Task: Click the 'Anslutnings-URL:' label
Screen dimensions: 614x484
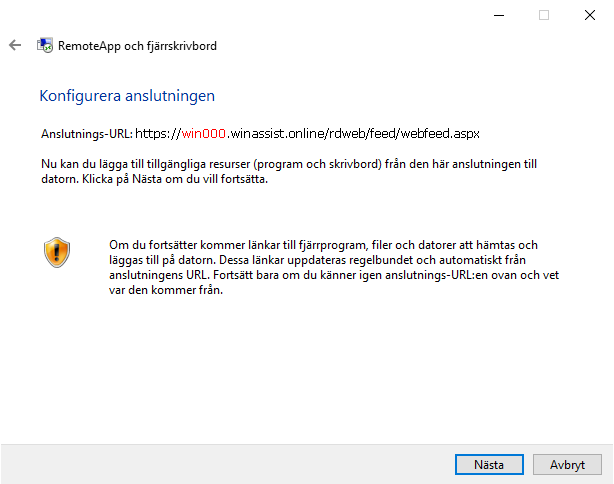Action: point(86,133)
